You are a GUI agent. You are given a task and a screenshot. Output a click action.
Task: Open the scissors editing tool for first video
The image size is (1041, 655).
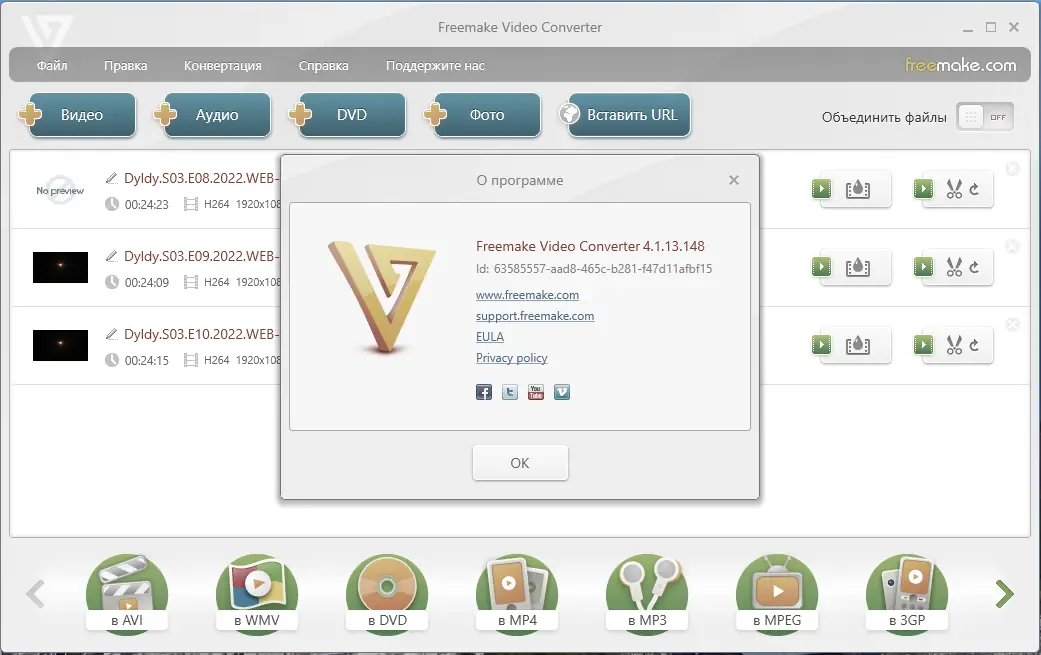950,188
